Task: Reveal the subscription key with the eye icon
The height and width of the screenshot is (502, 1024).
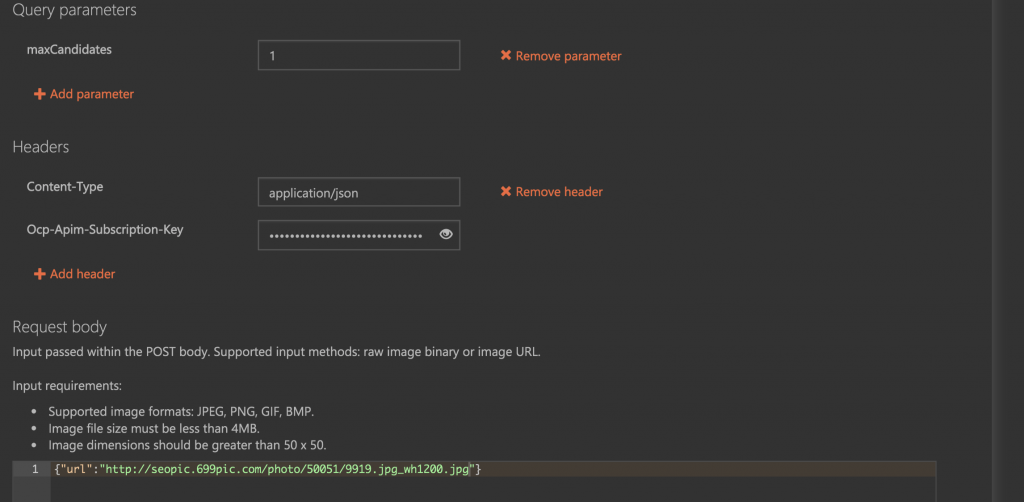Action: (446, 235)
